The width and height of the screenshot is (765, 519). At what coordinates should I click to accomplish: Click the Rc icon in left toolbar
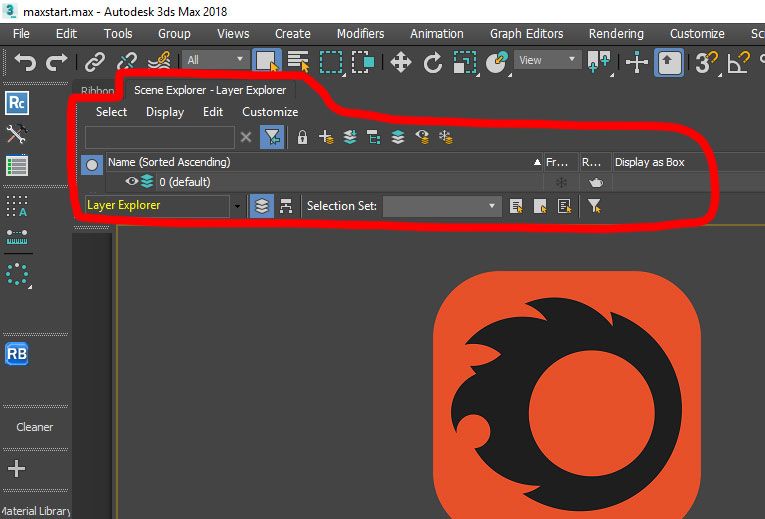17,103
